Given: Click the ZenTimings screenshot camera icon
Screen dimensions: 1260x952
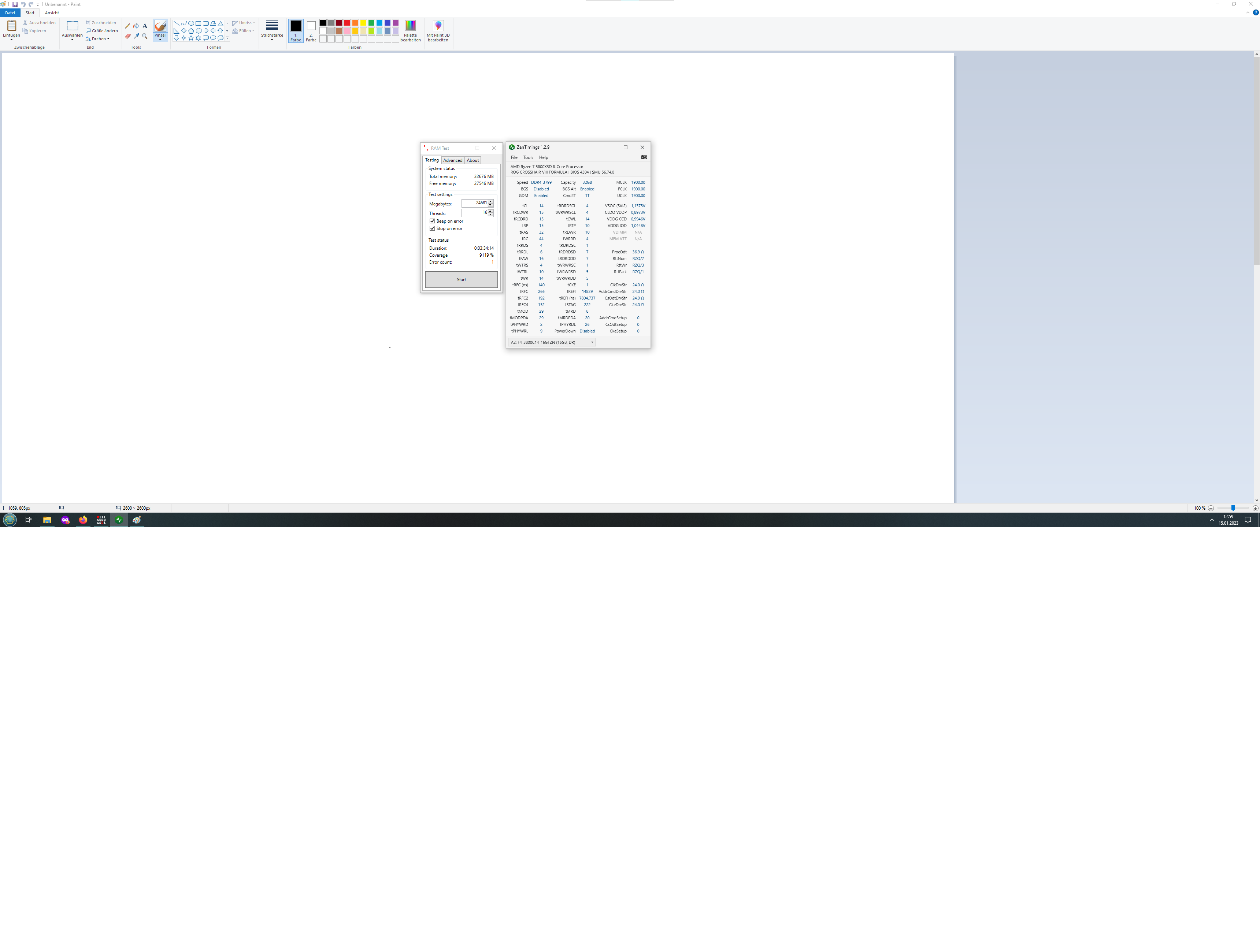Looking at the screenshot, I should click(644, 157).
